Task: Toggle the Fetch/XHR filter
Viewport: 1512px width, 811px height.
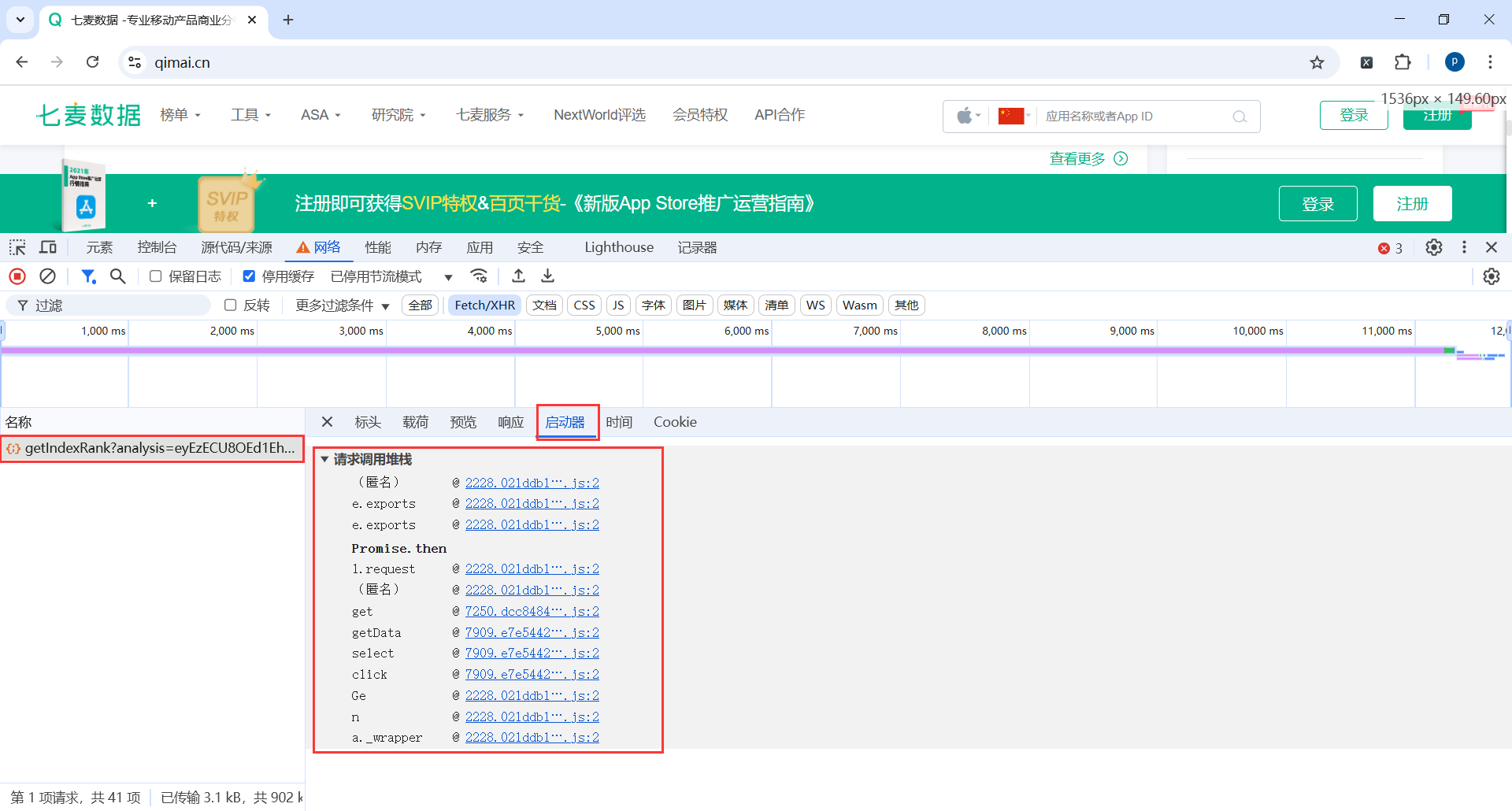Action: [x=484, y=306]
